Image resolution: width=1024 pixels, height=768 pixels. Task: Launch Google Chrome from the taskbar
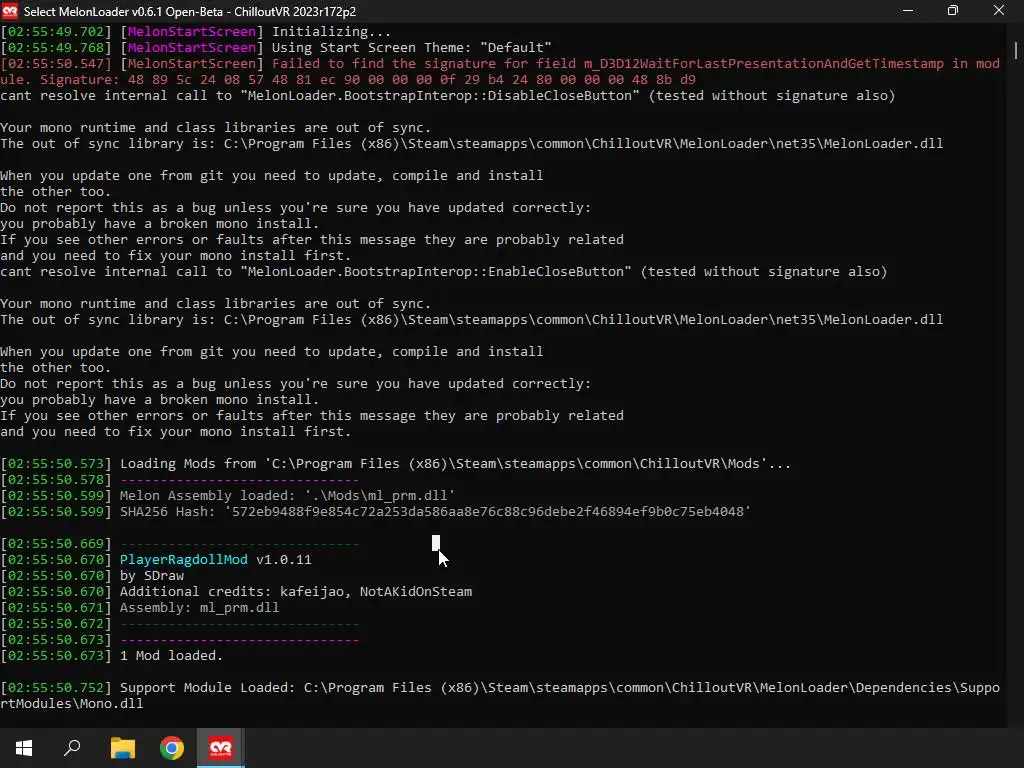[x=172, y=748]
